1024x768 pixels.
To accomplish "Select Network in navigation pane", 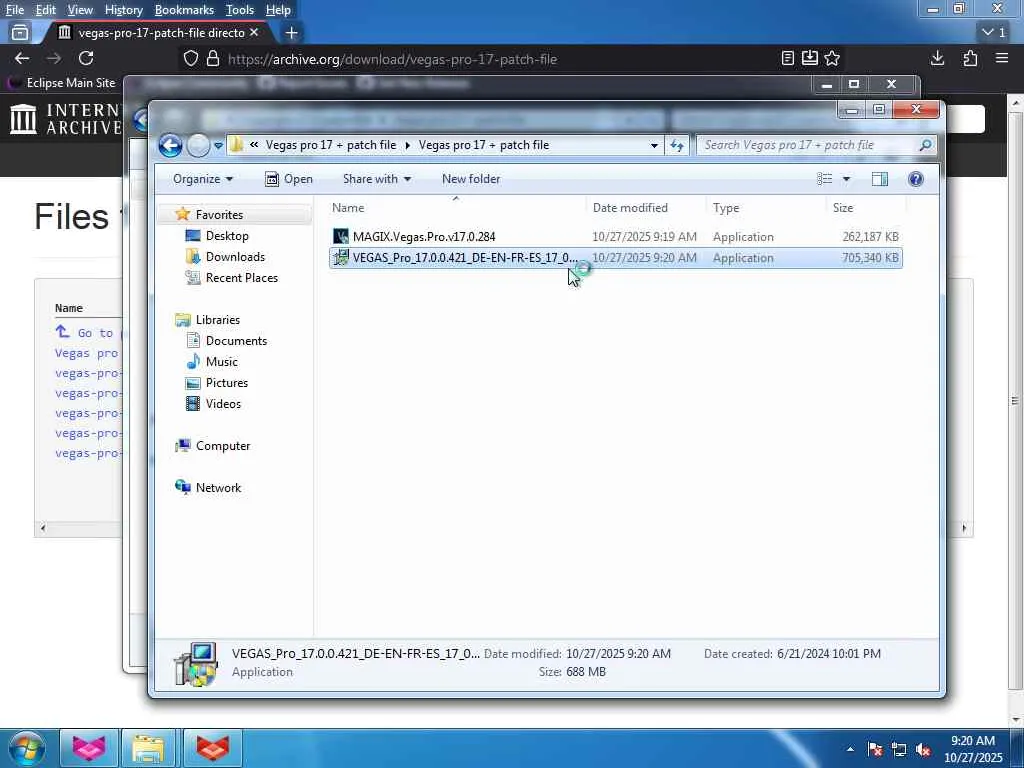I will pos(218,488).
